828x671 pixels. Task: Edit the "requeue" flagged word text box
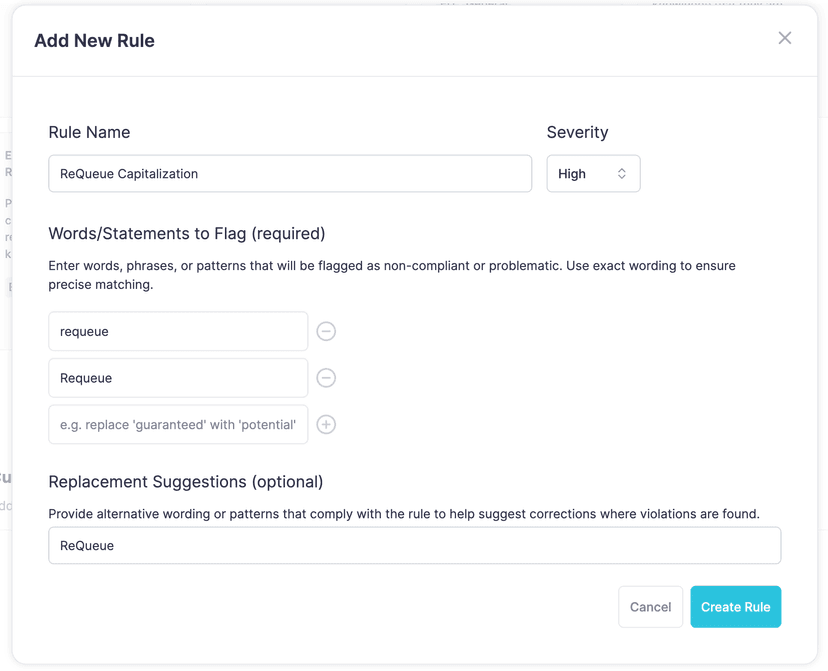tap(178, 331)
